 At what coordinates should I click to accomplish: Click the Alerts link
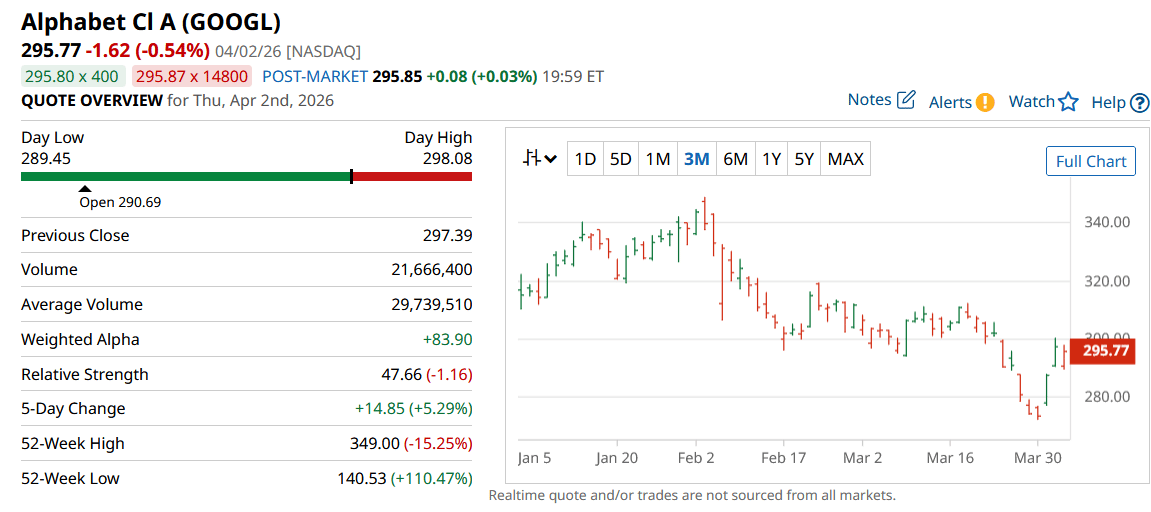pos(951,103)
